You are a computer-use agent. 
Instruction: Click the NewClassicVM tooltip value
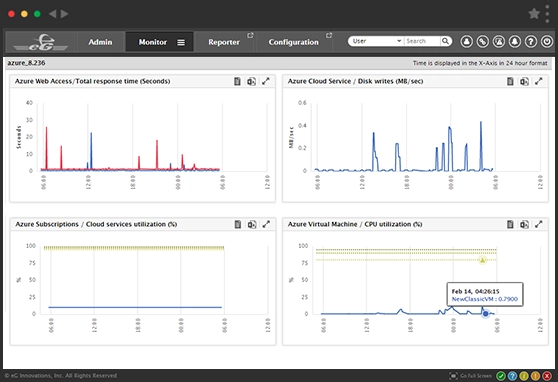pos(485,299)
